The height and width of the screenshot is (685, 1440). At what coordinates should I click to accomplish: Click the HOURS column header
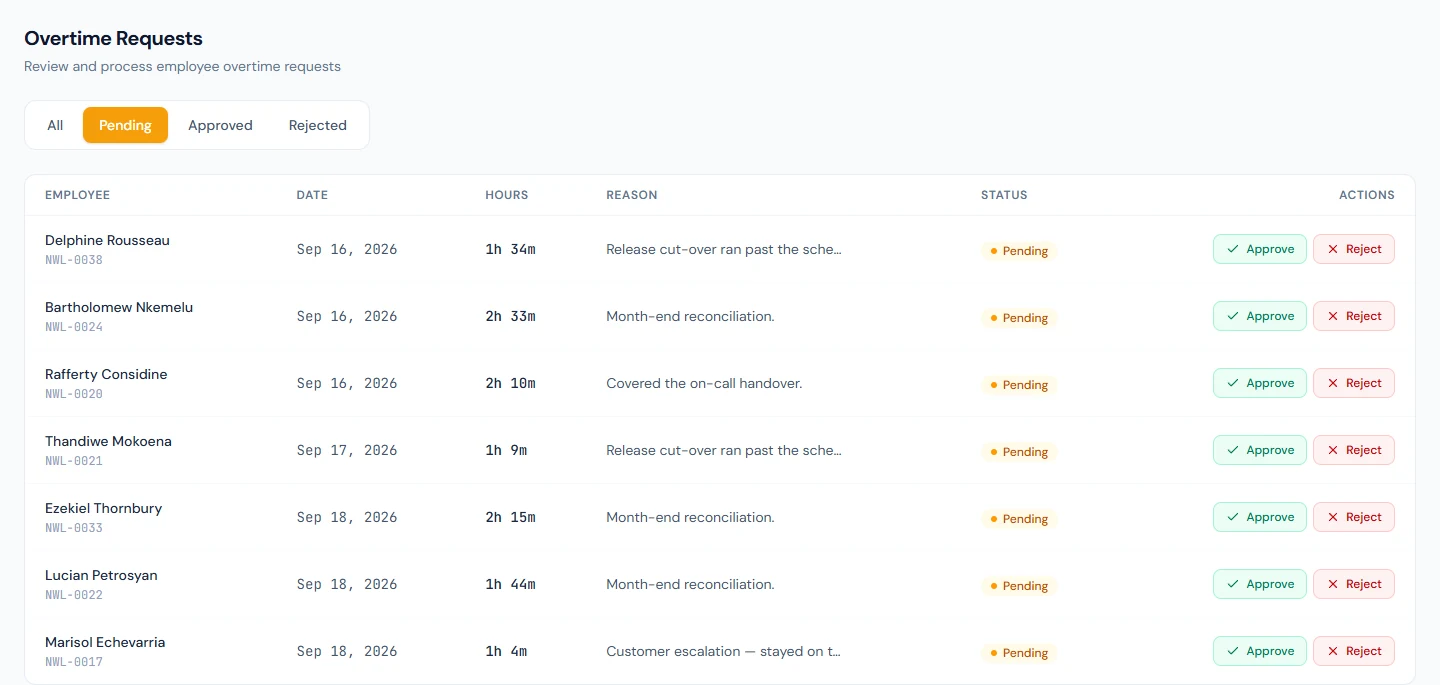pyautogui.click(x=507, y=195)
